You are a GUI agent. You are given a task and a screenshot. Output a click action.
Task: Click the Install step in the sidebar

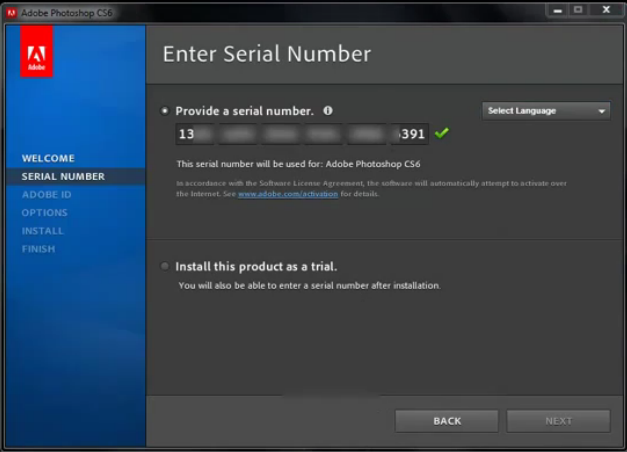tap(42, 231)
